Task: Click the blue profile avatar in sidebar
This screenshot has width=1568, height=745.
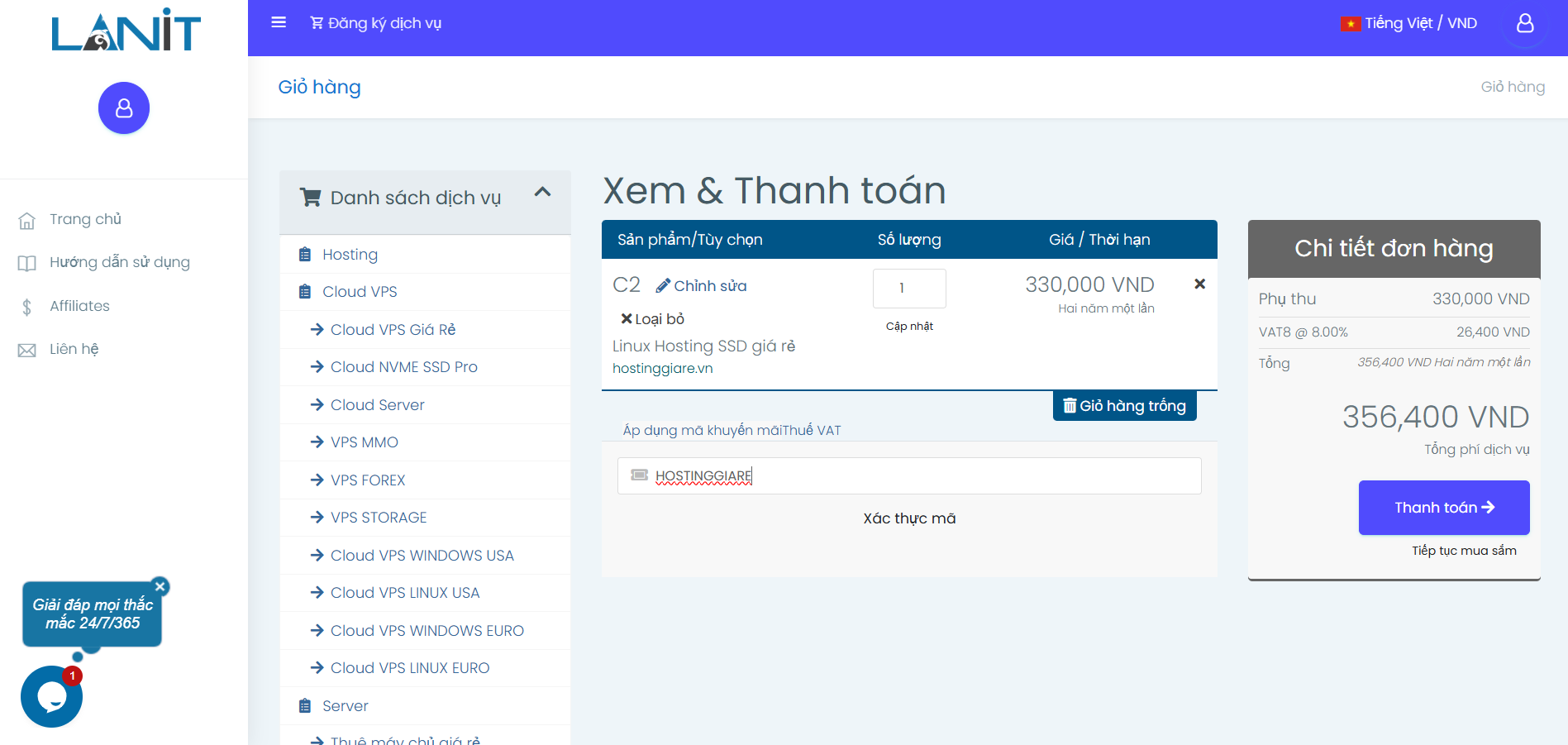Action: 124,107
